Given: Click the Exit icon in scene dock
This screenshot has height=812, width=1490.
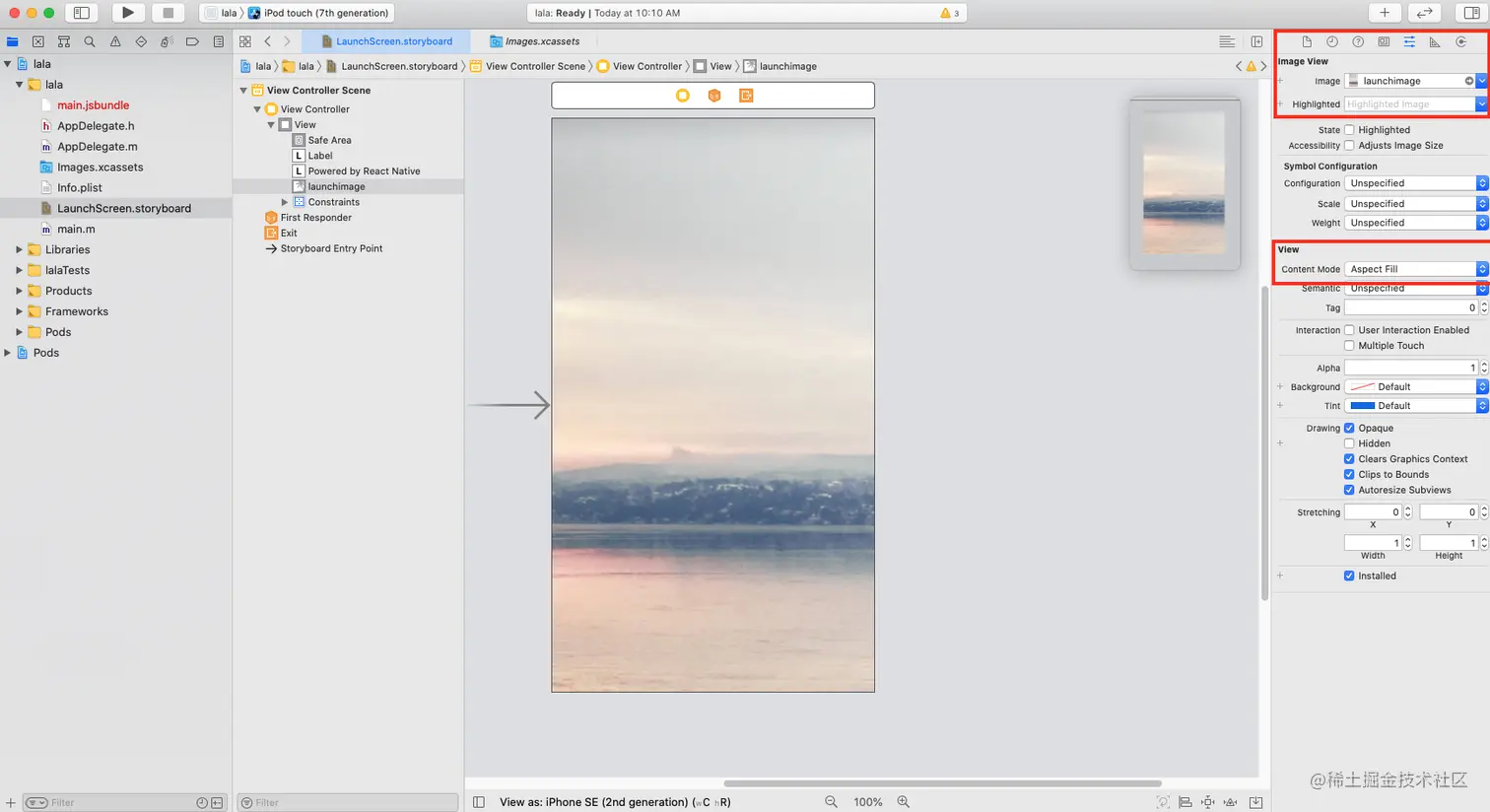Looking at the screenshot, I should point(746,96).
